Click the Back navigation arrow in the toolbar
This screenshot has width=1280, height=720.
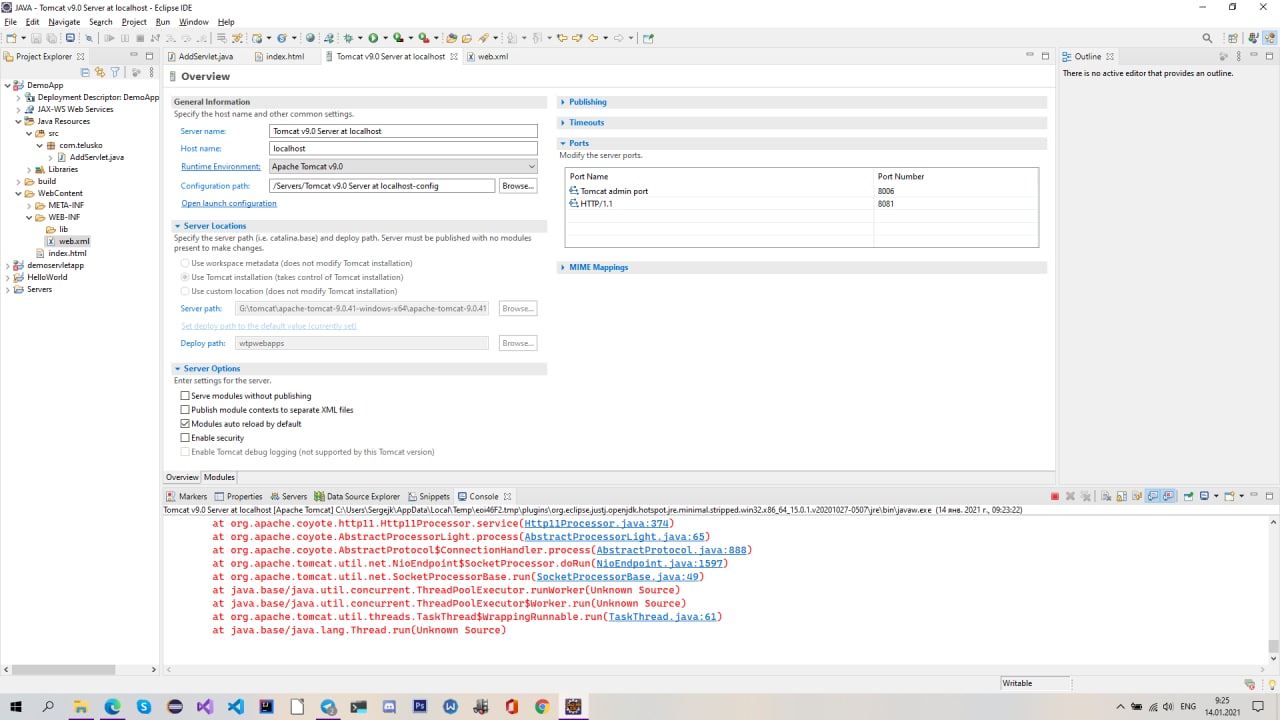click(593, 38)
